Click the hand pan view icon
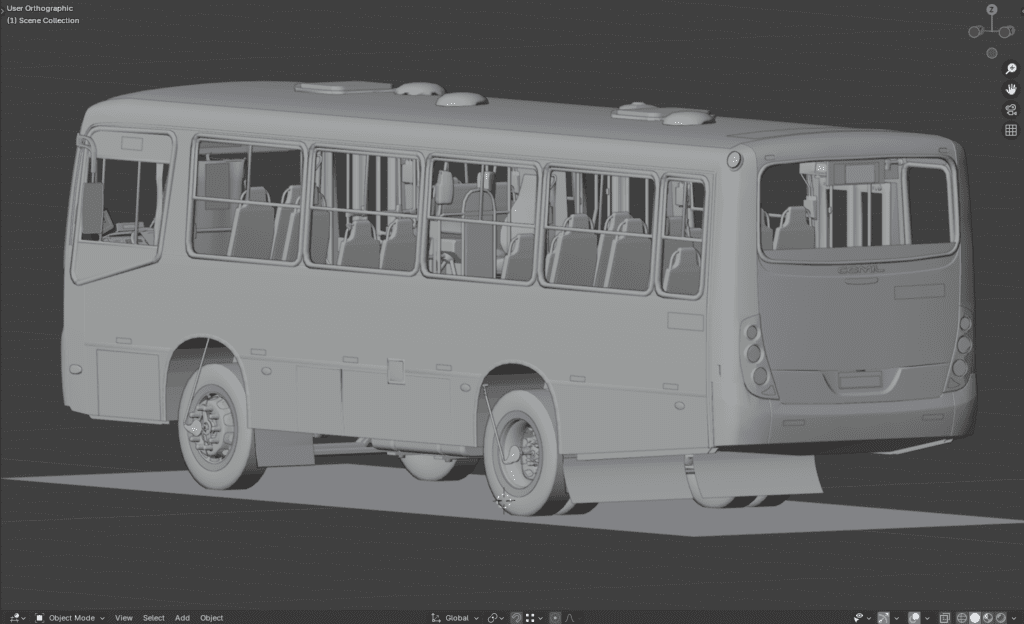Image resolution: width=1024 pixels, height=624 pixels. pos(1011,89)
